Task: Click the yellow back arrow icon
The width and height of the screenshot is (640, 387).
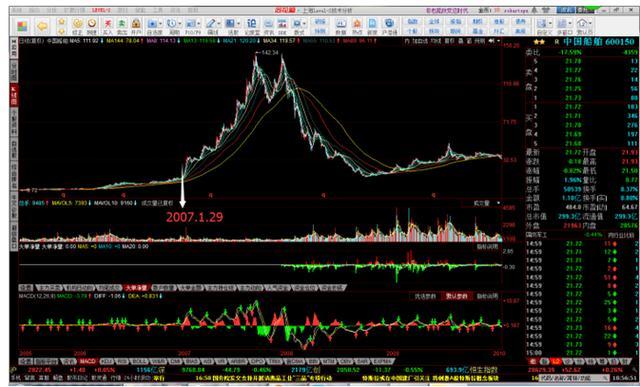Action: pyautogui.click(x=42, y=27)
